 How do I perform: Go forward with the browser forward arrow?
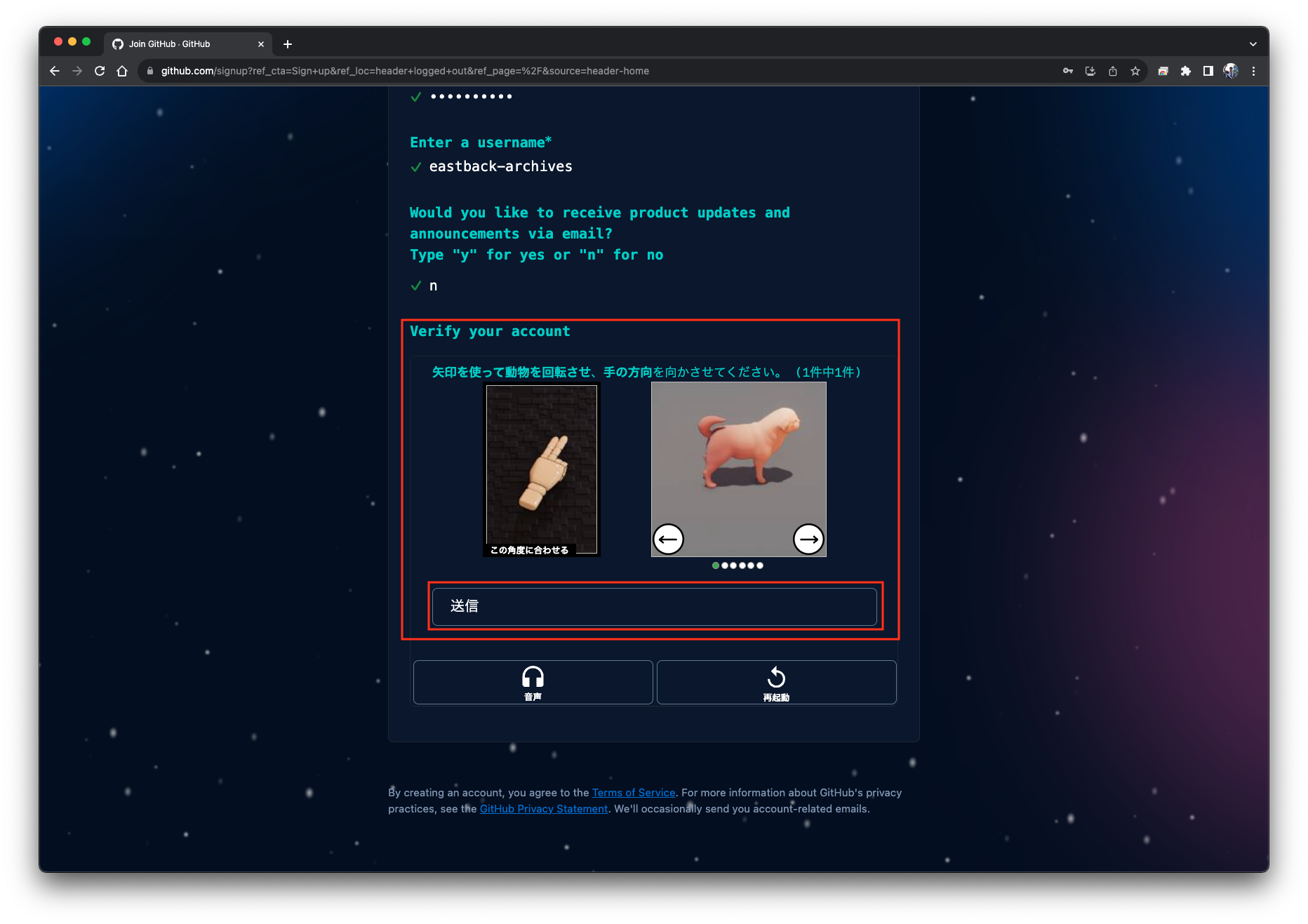pos(77,71)
